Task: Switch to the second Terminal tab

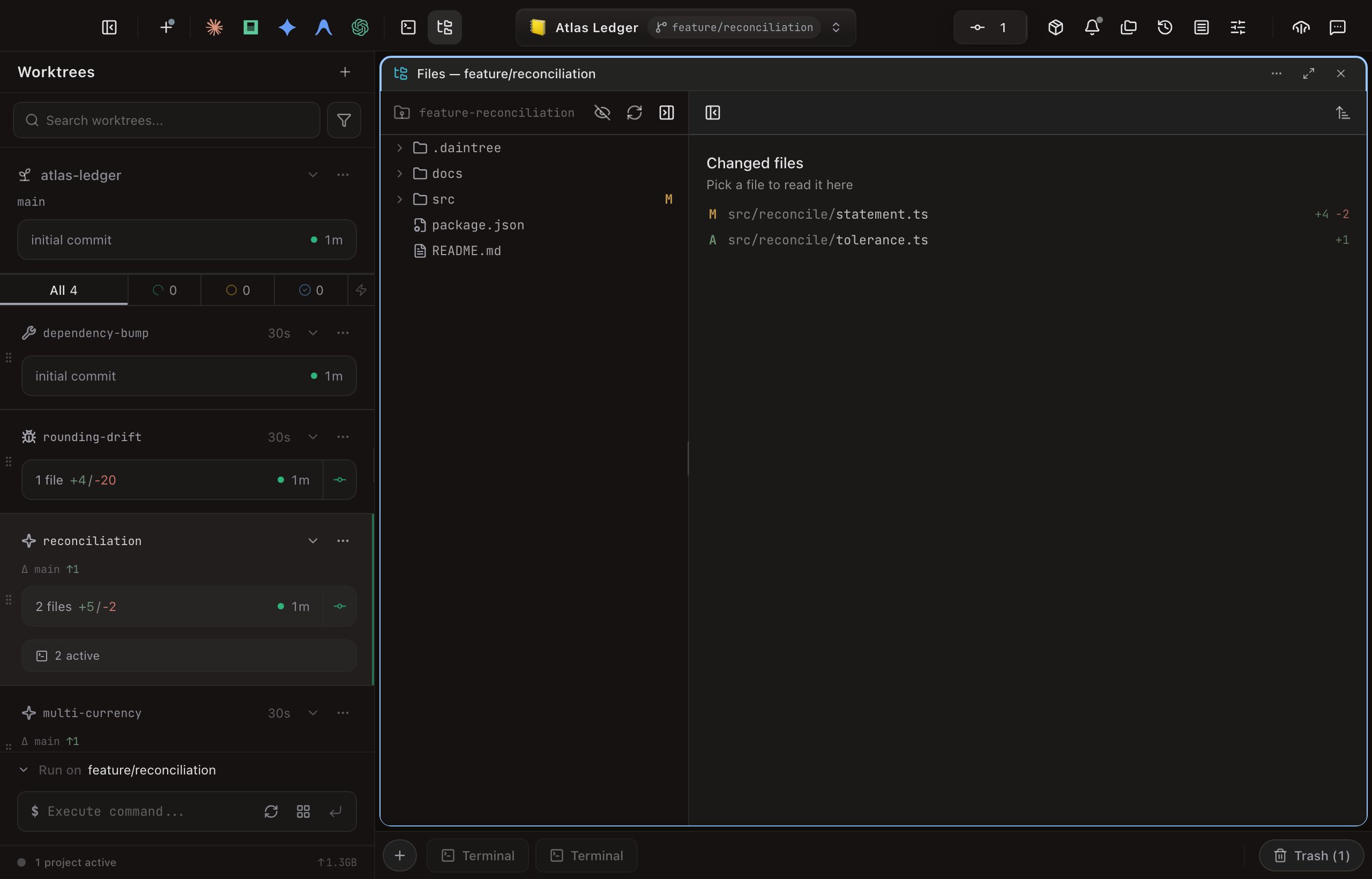Action: [586, 855]
